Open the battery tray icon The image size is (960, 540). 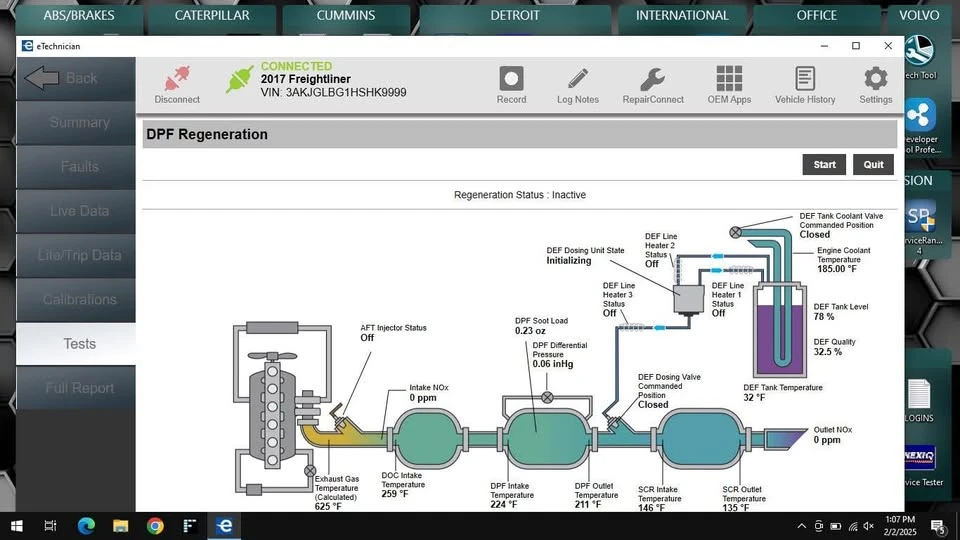[x=836, y=526]
